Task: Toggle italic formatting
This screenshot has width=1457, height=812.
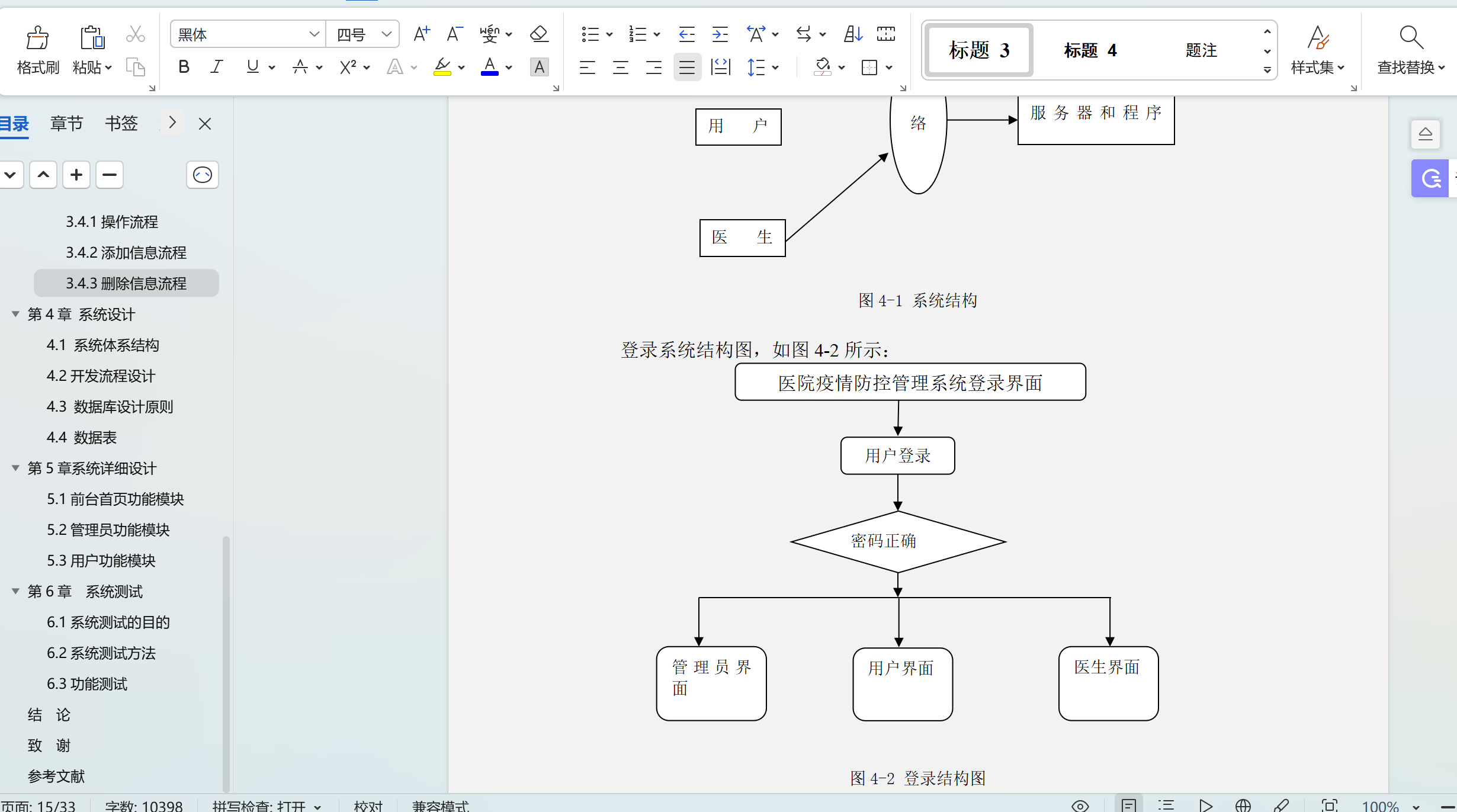Action: (217, 67)
